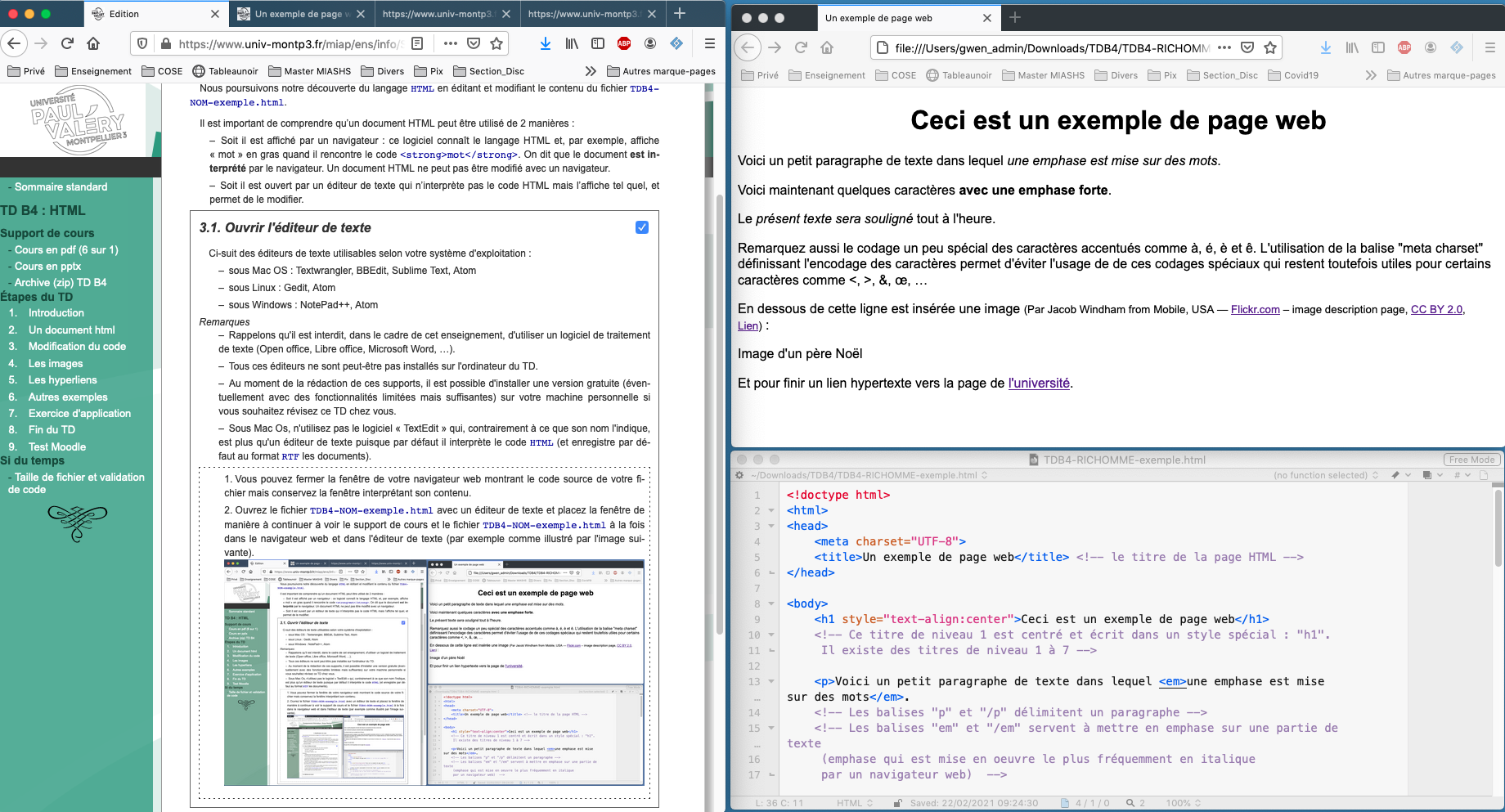Open the Enseignement bookmark folder in the left Firefox window

pyautogui.click(x=93, y=71)
